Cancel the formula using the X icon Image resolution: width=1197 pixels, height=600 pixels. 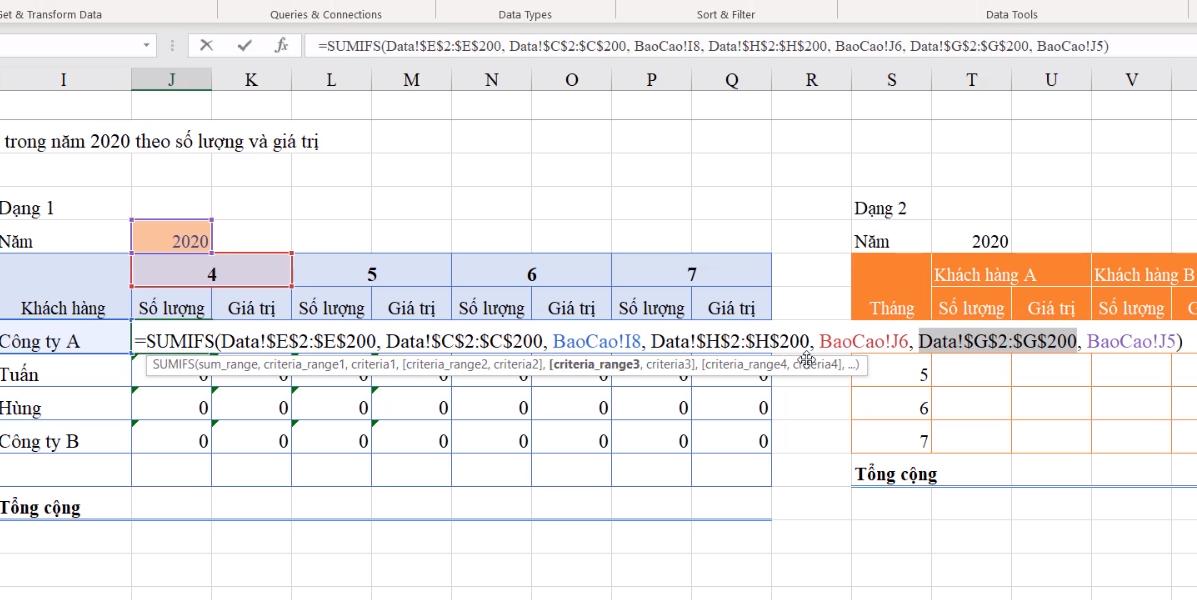pyautogui.click(x=206, y=45)
